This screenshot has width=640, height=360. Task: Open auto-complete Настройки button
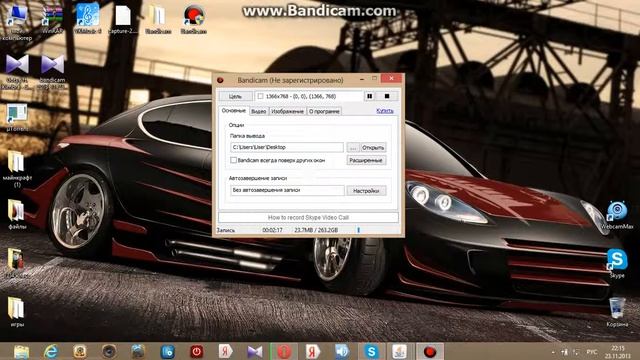click(366, 191)
